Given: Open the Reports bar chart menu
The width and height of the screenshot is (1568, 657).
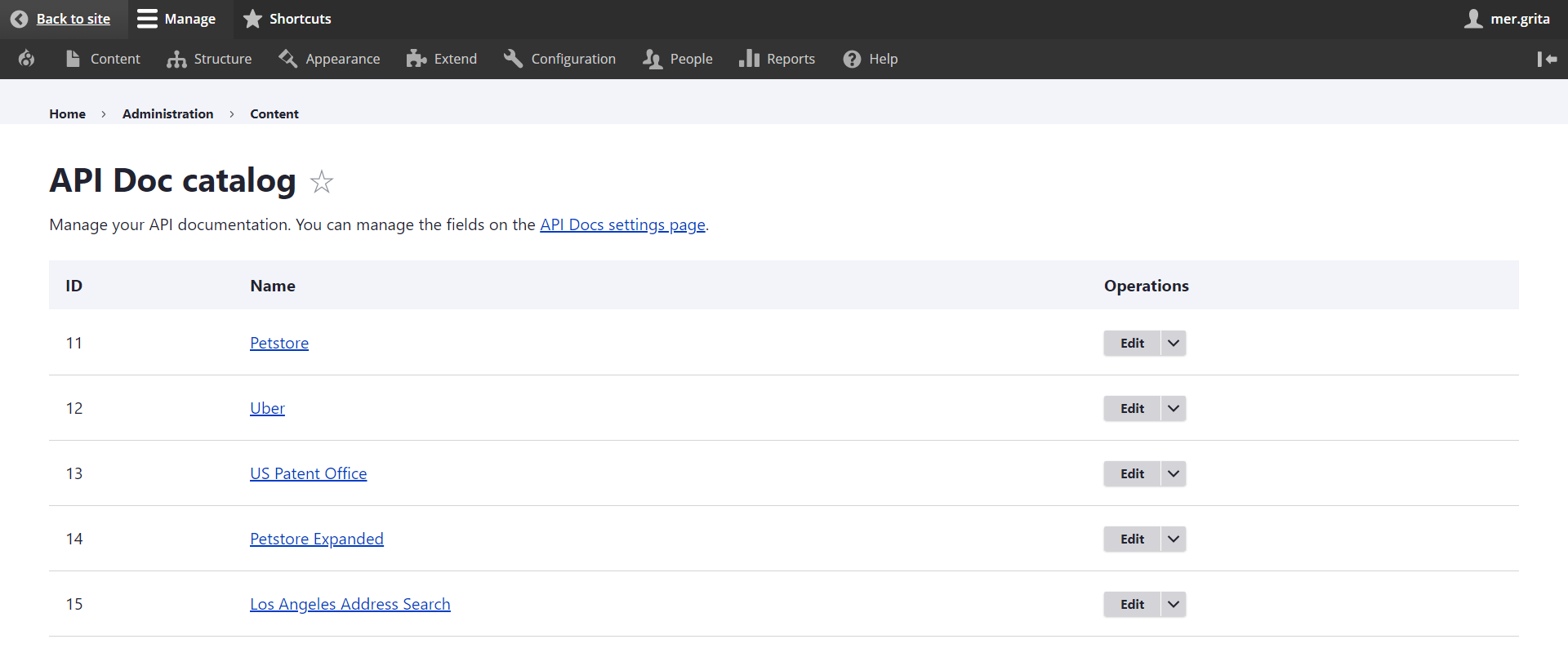Looking at the screenshot, I should [x=777, y=59].
